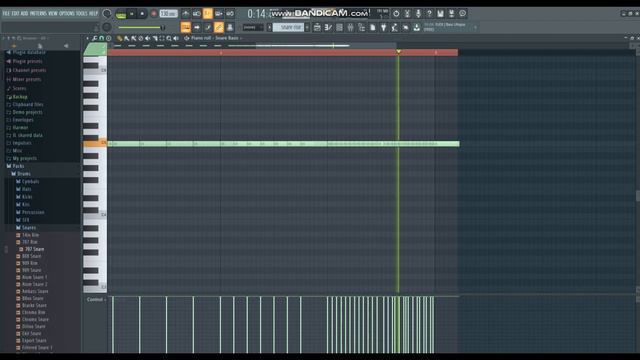
Task: Open piano roll options wrench menu
Action: tap(95, 38)
